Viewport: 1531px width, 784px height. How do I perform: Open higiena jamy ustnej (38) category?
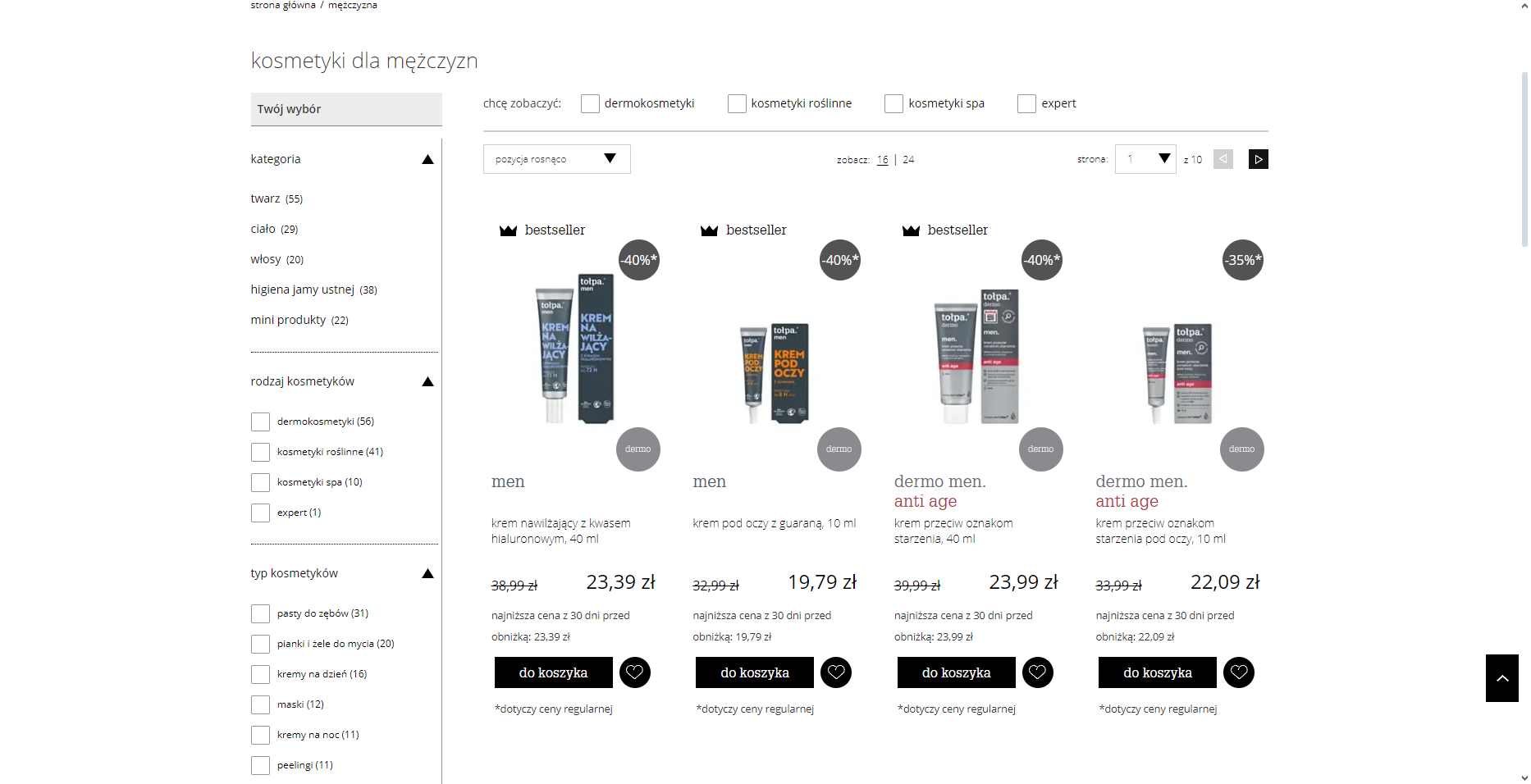point(314,289)
